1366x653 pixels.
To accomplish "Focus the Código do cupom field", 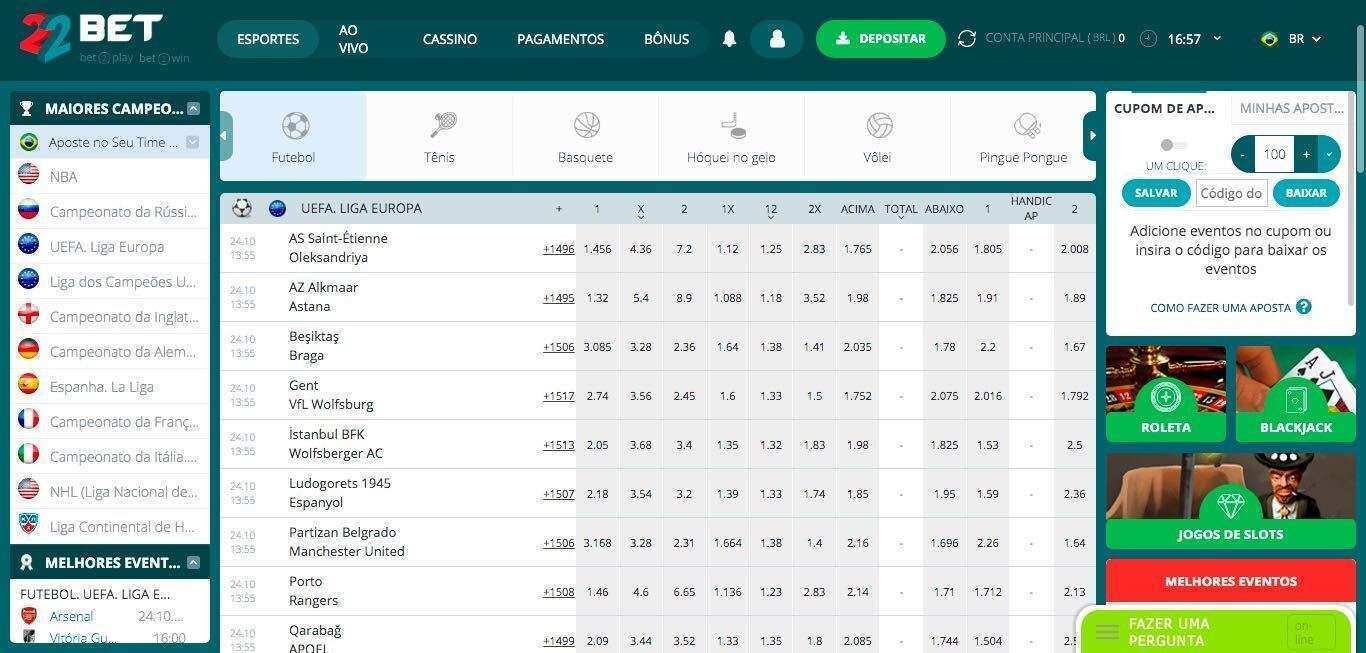I will point(1231,193).
